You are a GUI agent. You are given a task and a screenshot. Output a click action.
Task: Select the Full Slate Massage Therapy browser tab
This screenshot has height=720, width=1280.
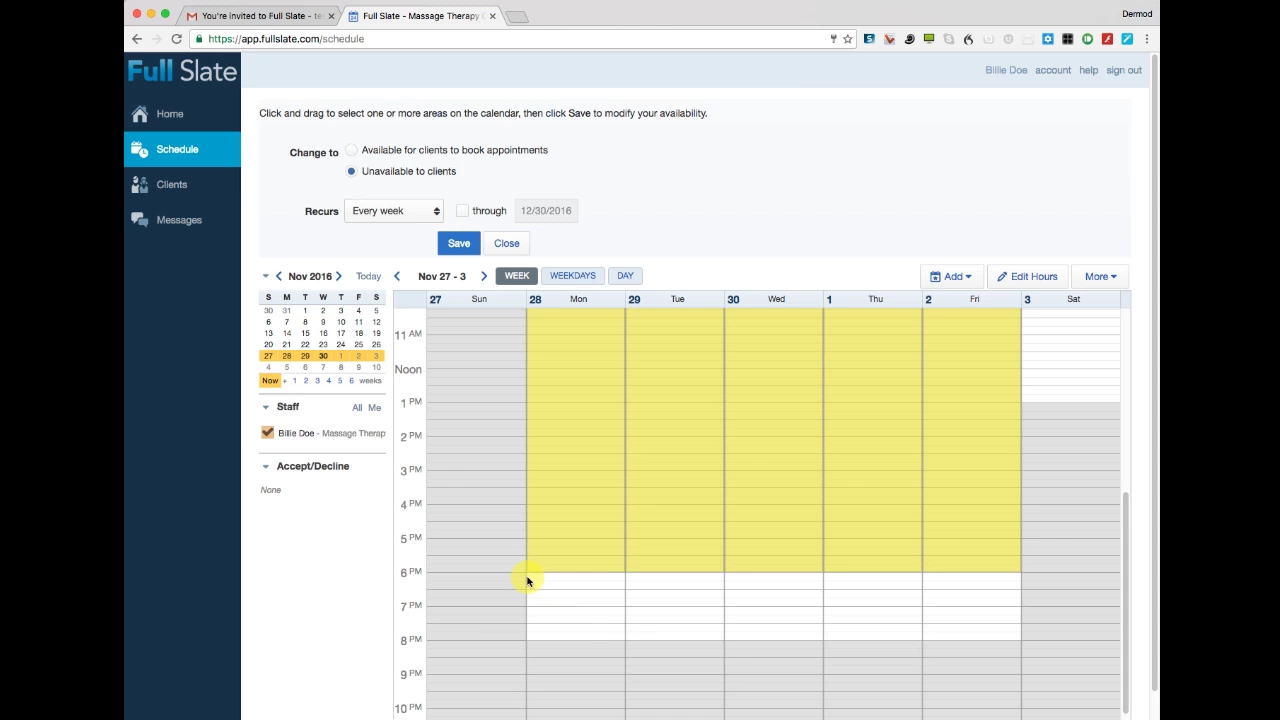point(421,16)
